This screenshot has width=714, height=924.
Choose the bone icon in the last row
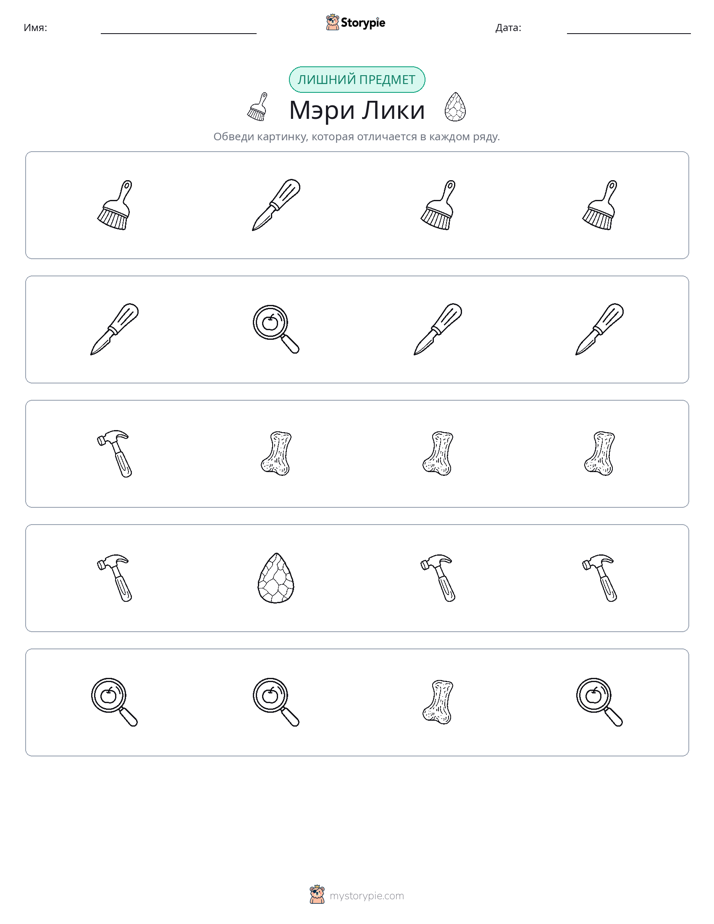coord(438,702)
